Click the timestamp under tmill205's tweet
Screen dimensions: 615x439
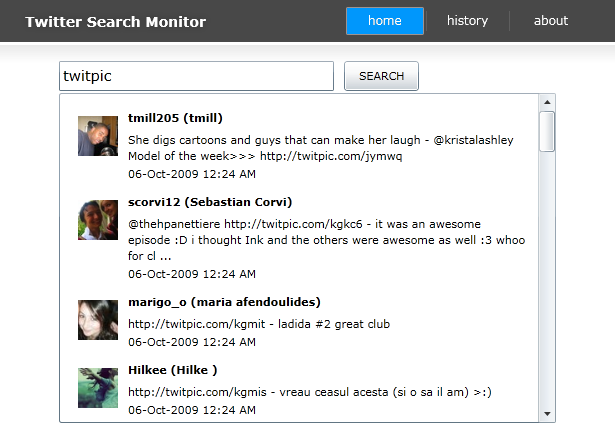(192, 174)
